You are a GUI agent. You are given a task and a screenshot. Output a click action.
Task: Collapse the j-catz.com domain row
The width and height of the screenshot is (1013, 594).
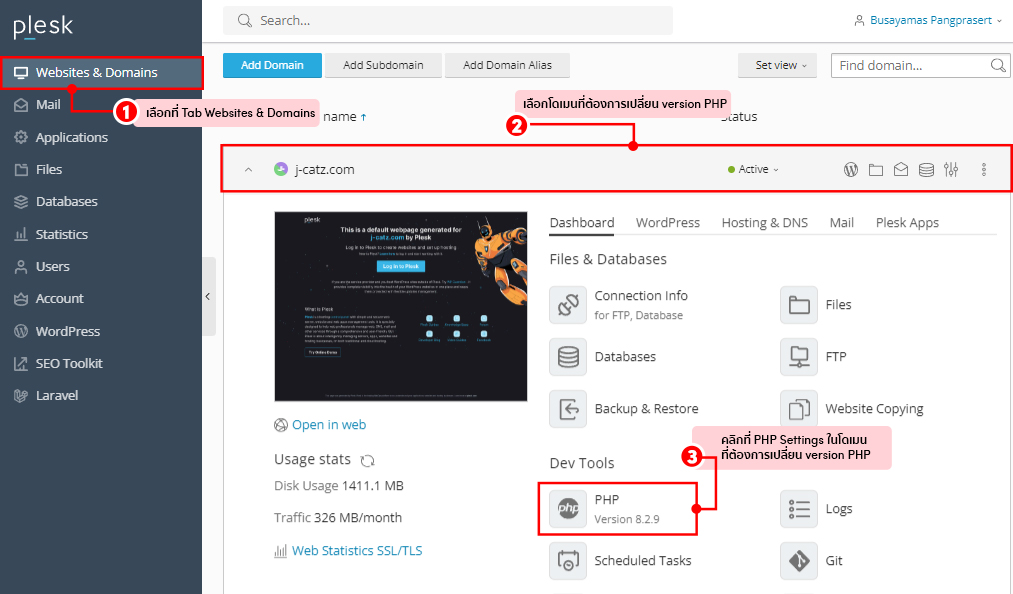248,169
